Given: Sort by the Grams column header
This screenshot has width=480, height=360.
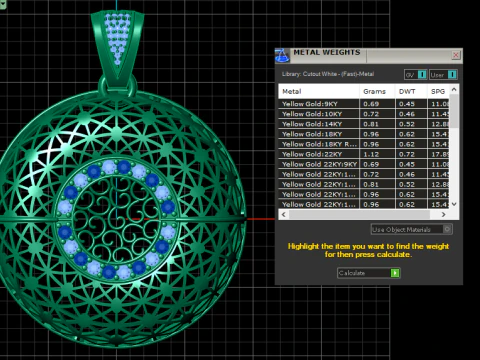Looking at the screenshot, I should (x=377, y=91).
